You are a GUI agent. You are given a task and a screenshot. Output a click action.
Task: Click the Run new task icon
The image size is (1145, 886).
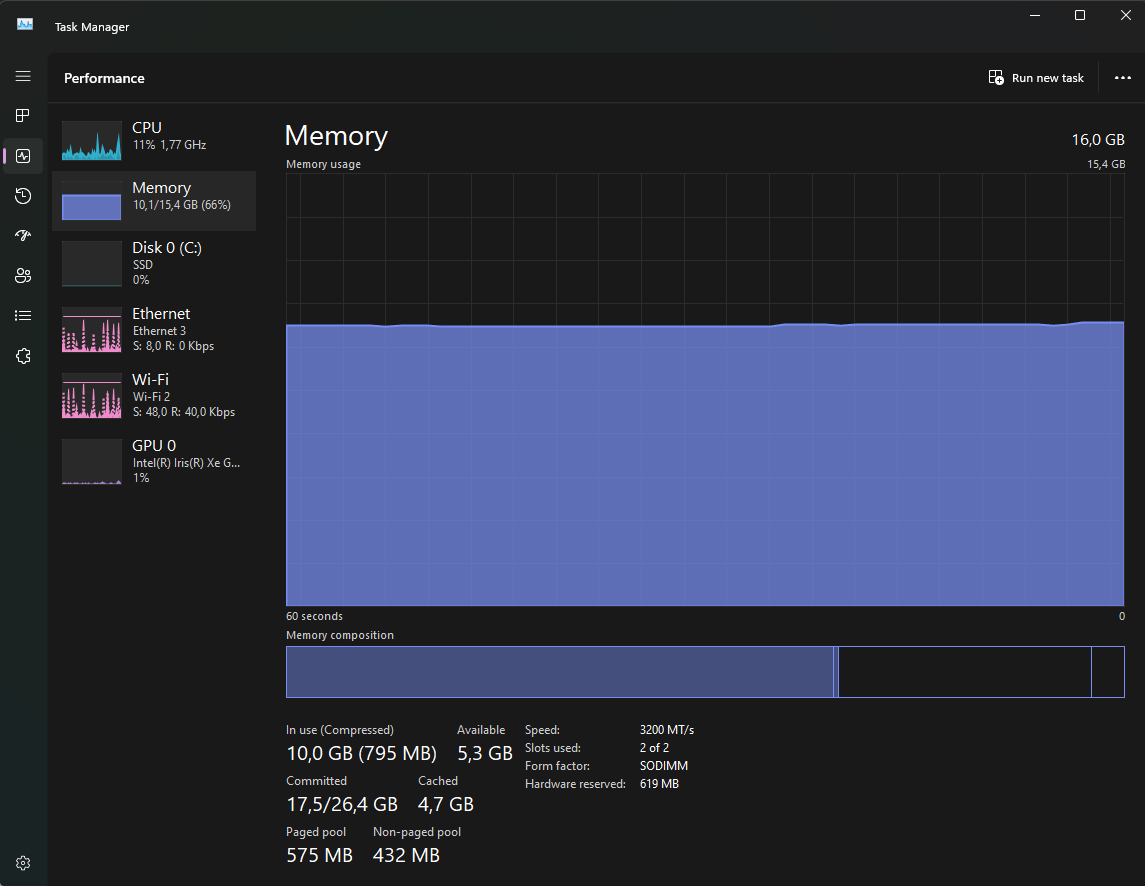click(996, 77)
